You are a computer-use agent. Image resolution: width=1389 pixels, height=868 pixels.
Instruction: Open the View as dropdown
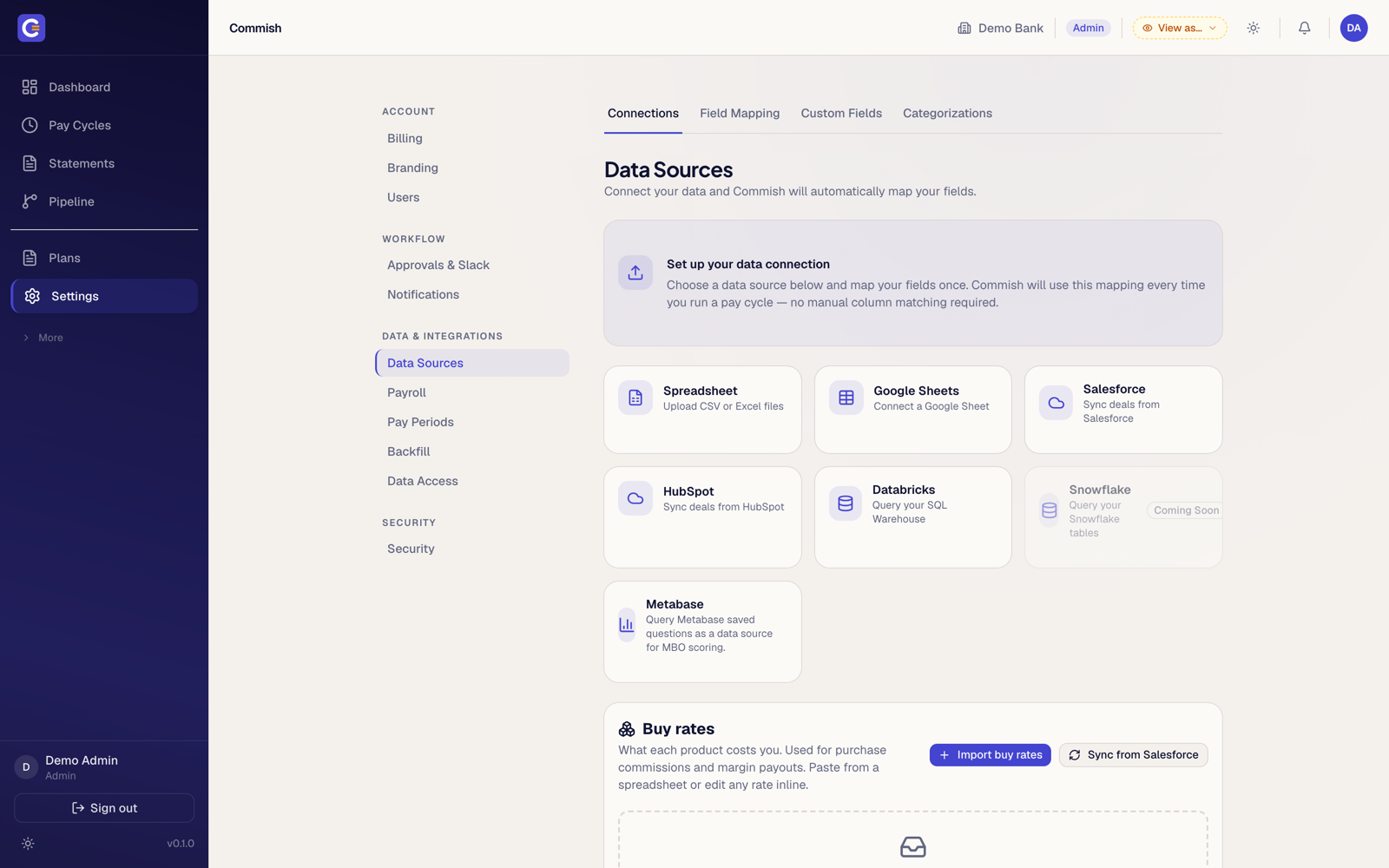(1180, 28)
